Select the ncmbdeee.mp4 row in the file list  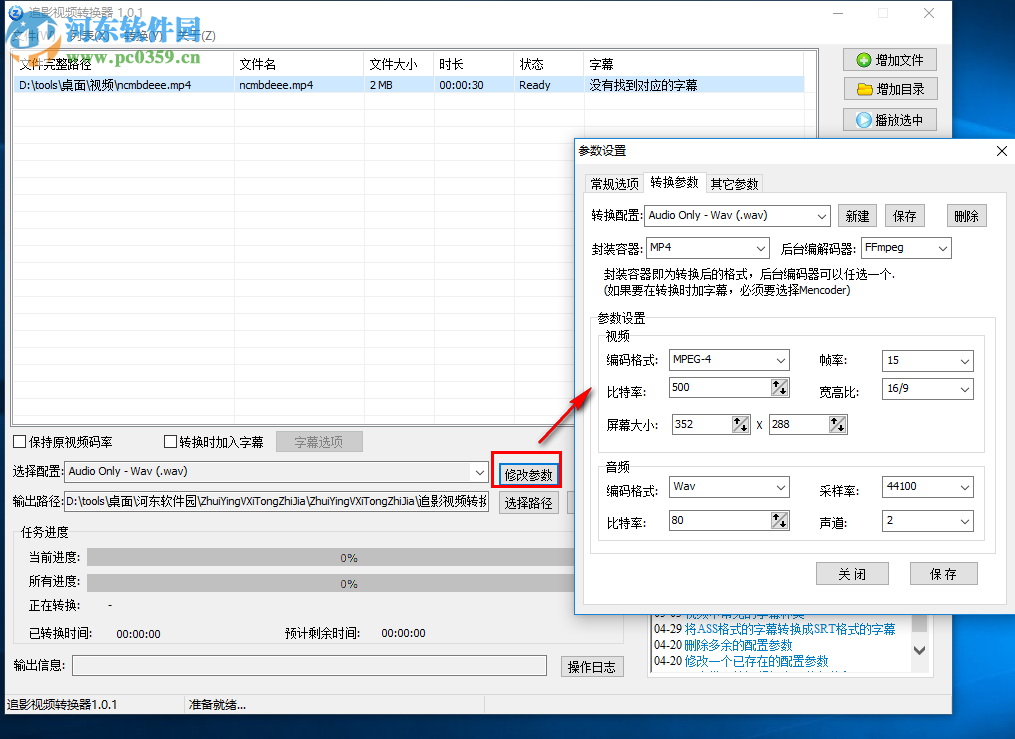(x=300, y=85)
